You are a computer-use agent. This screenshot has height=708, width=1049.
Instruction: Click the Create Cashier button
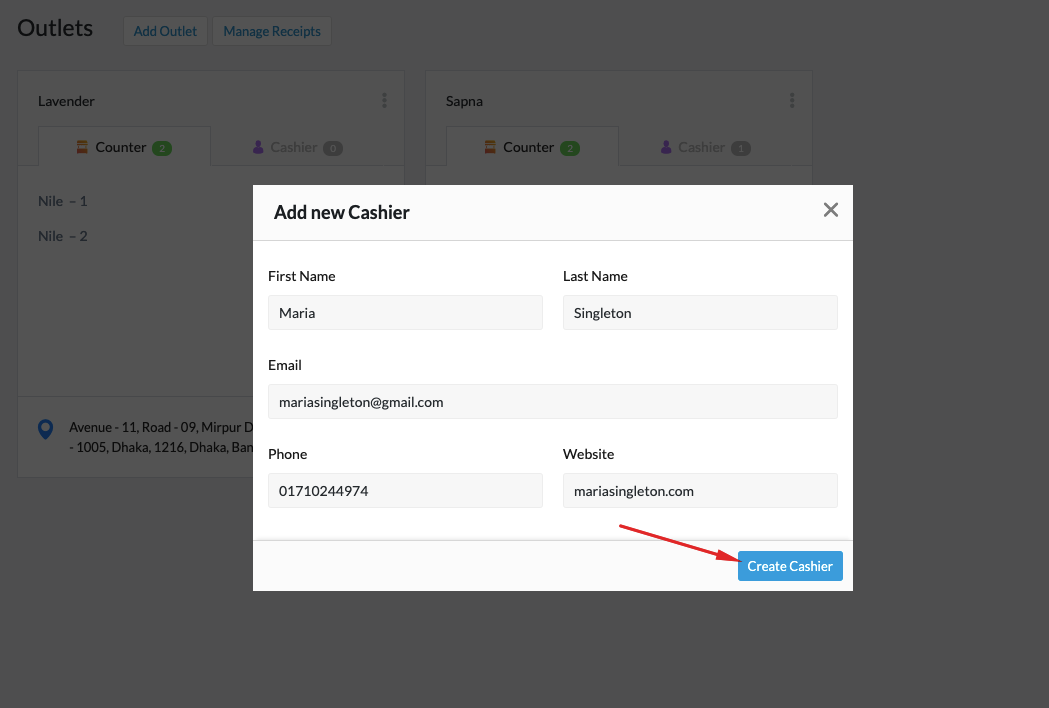[790, 565]
